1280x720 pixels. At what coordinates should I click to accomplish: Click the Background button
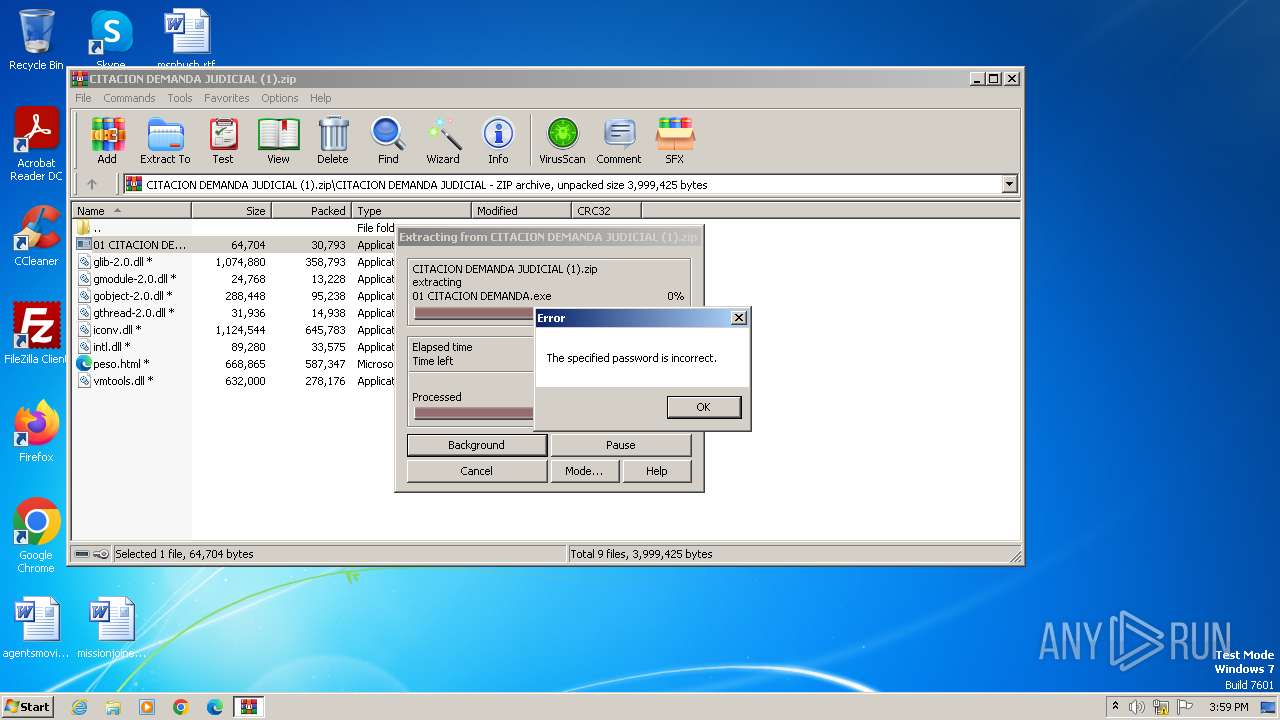coord(476,445)
